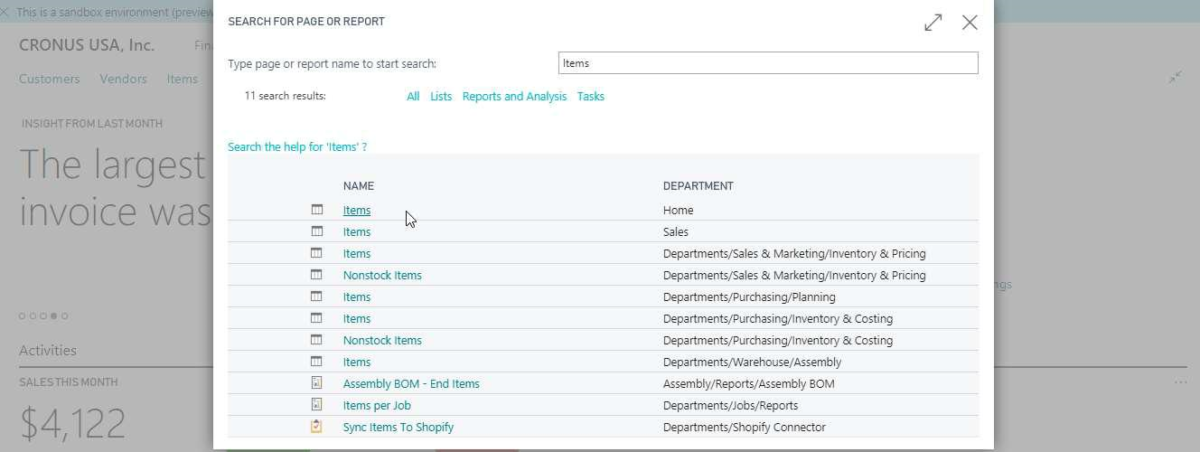Click task icon beside Sync Items To Shopify

click(x=317, y=427)
